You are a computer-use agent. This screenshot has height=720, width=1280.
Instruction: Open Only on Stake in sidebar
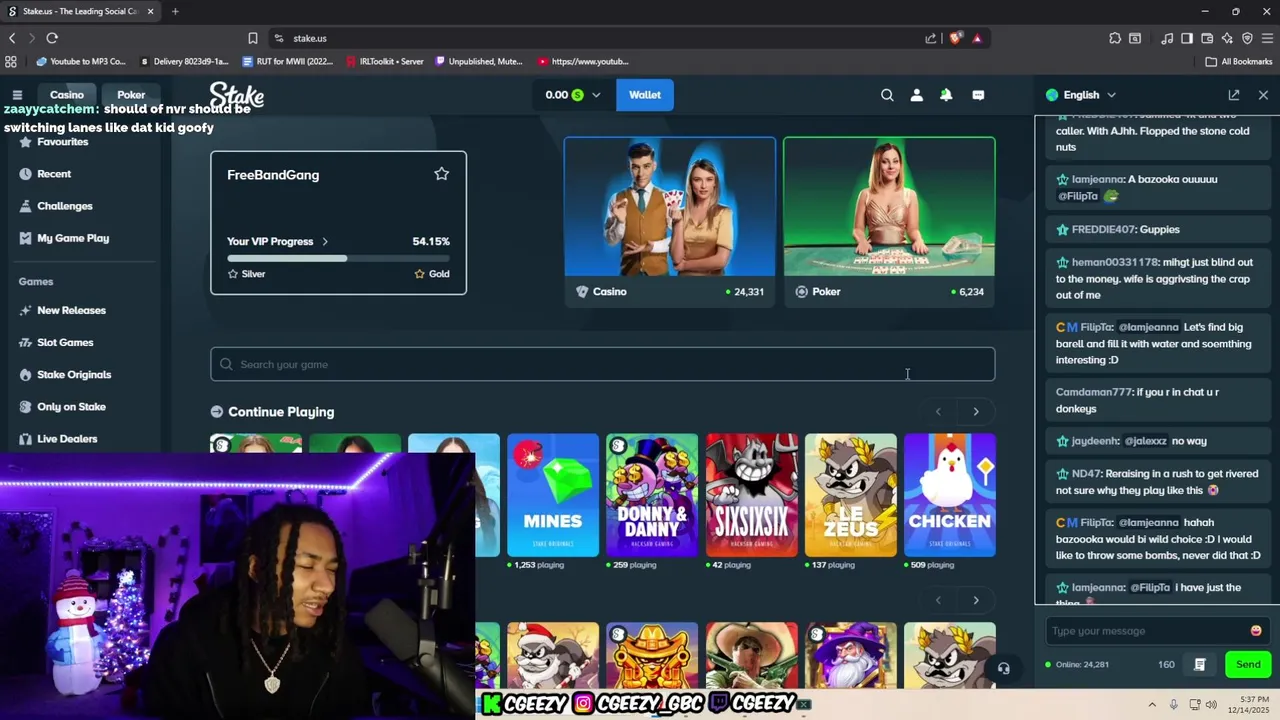71,406
